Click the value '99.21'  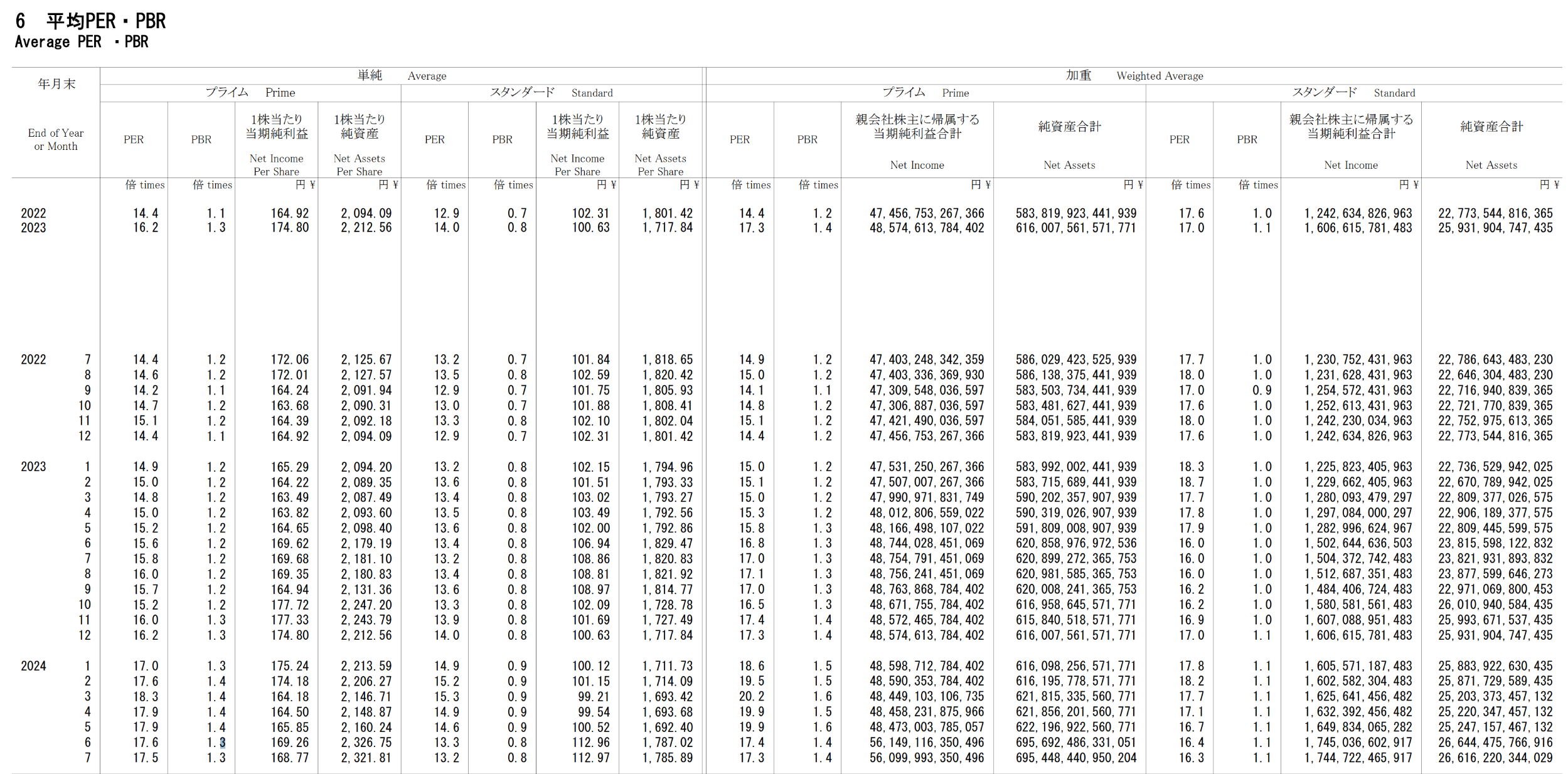click(594, 697)
